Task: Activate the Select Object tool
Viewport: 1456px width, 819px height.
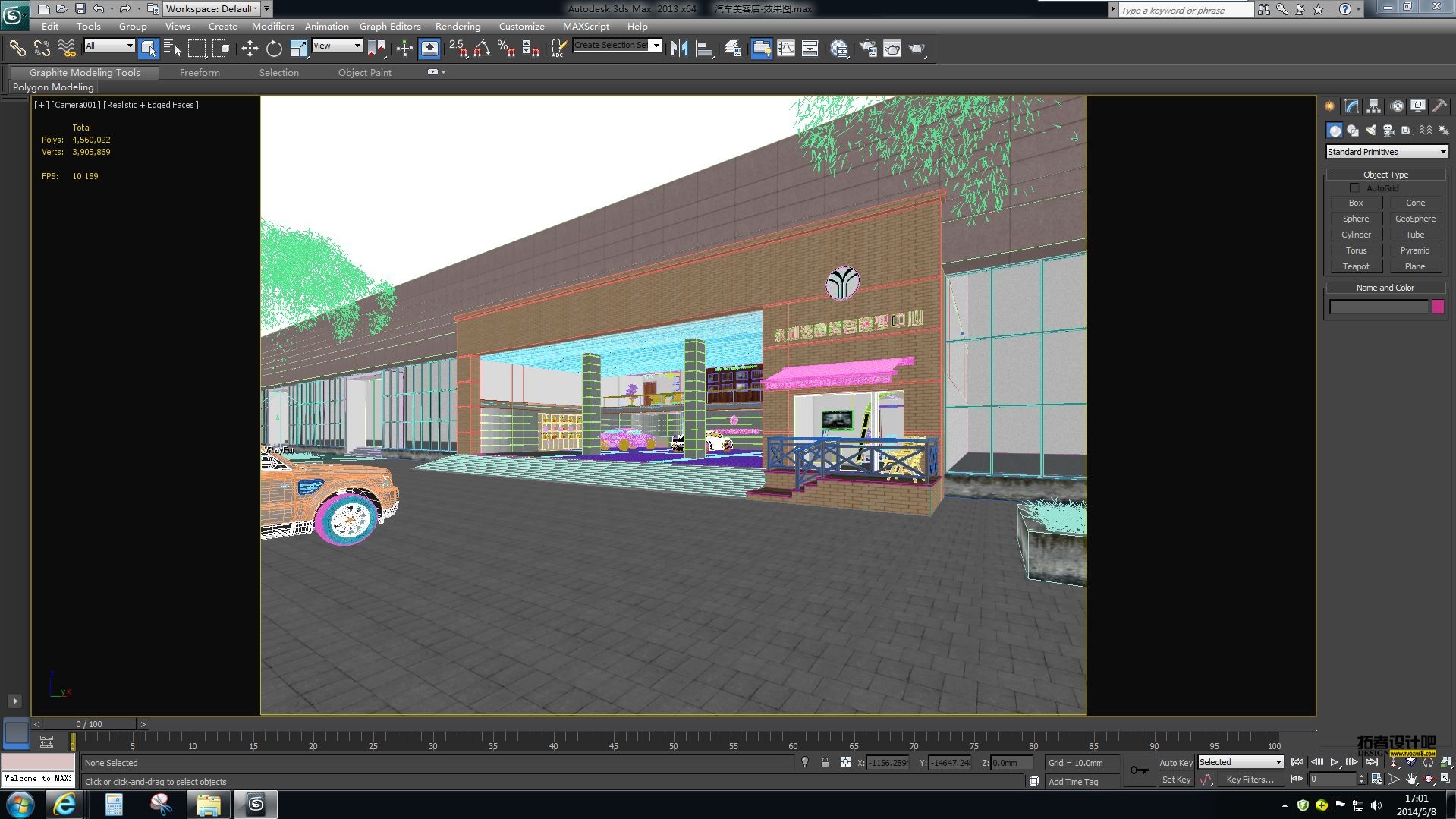Action: (148, 49)
